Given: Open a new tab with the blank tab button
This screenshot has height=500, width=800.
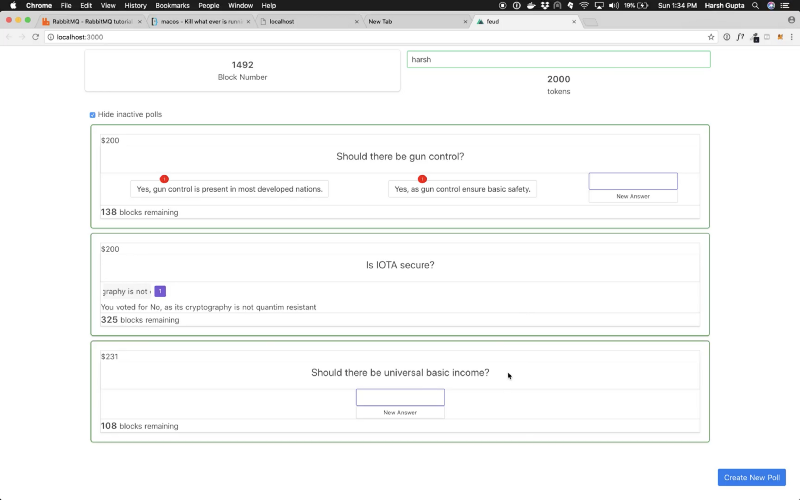Looking at the screenshot, I should 590,22.
